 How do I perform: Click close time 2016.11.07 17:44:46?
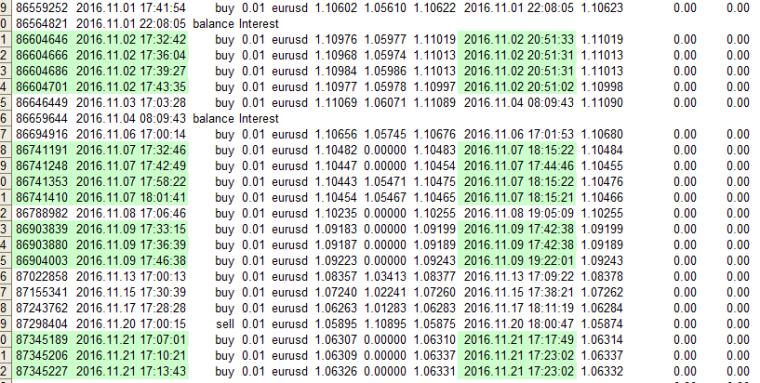[519, 166]
